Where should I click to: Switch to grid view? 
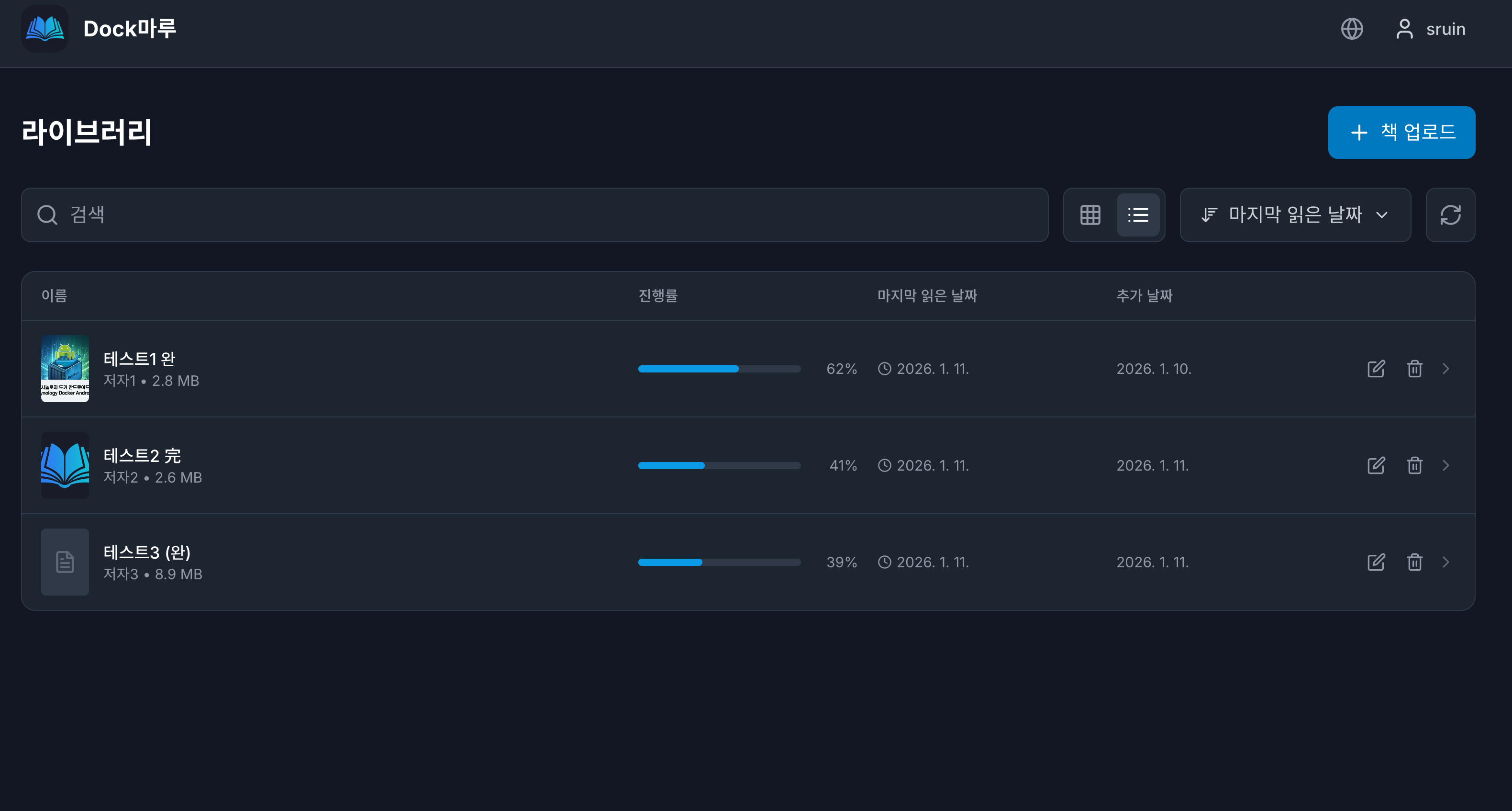coord(1090,215)
